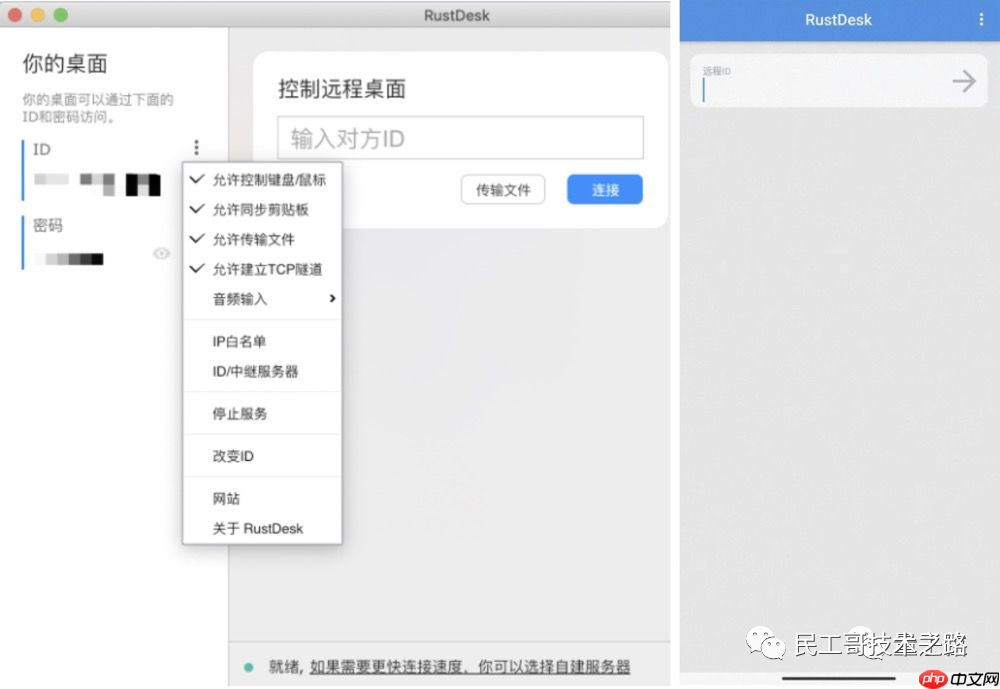Expand the 音频输入 submenu
The width and height of the screenshot is (1000, 689).
point(262,299)
